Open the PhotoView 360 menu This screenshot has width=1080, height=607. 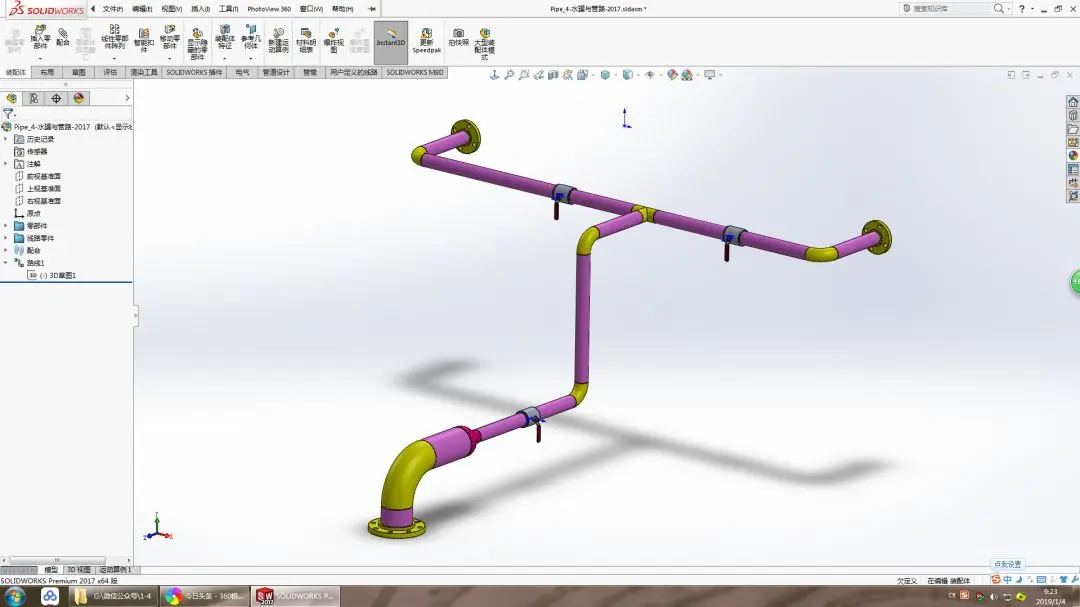tap(269, 9)
